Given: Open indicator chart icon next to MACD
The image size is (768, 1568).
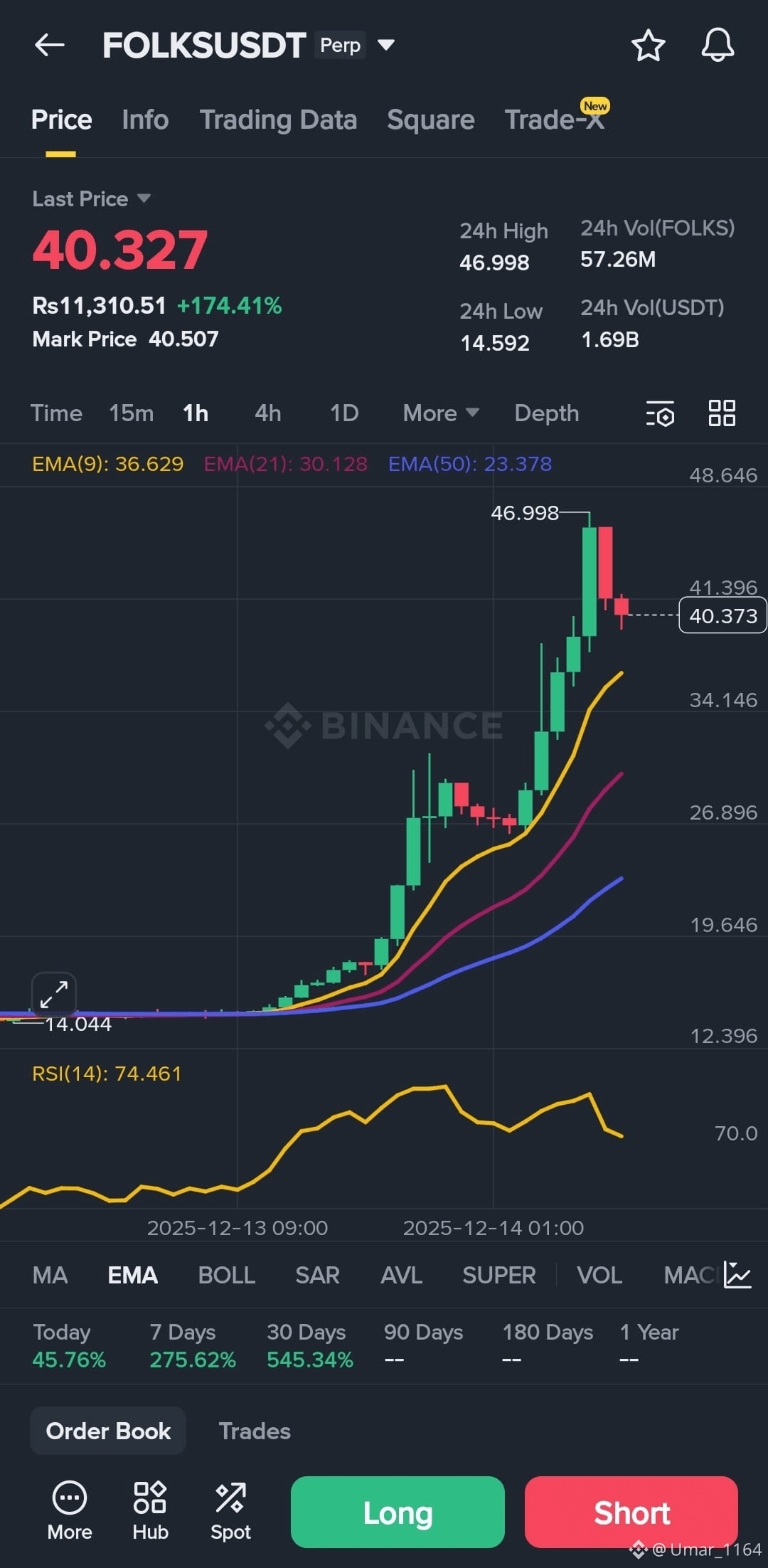Looking at the screenshot, I should (737, 1275).
